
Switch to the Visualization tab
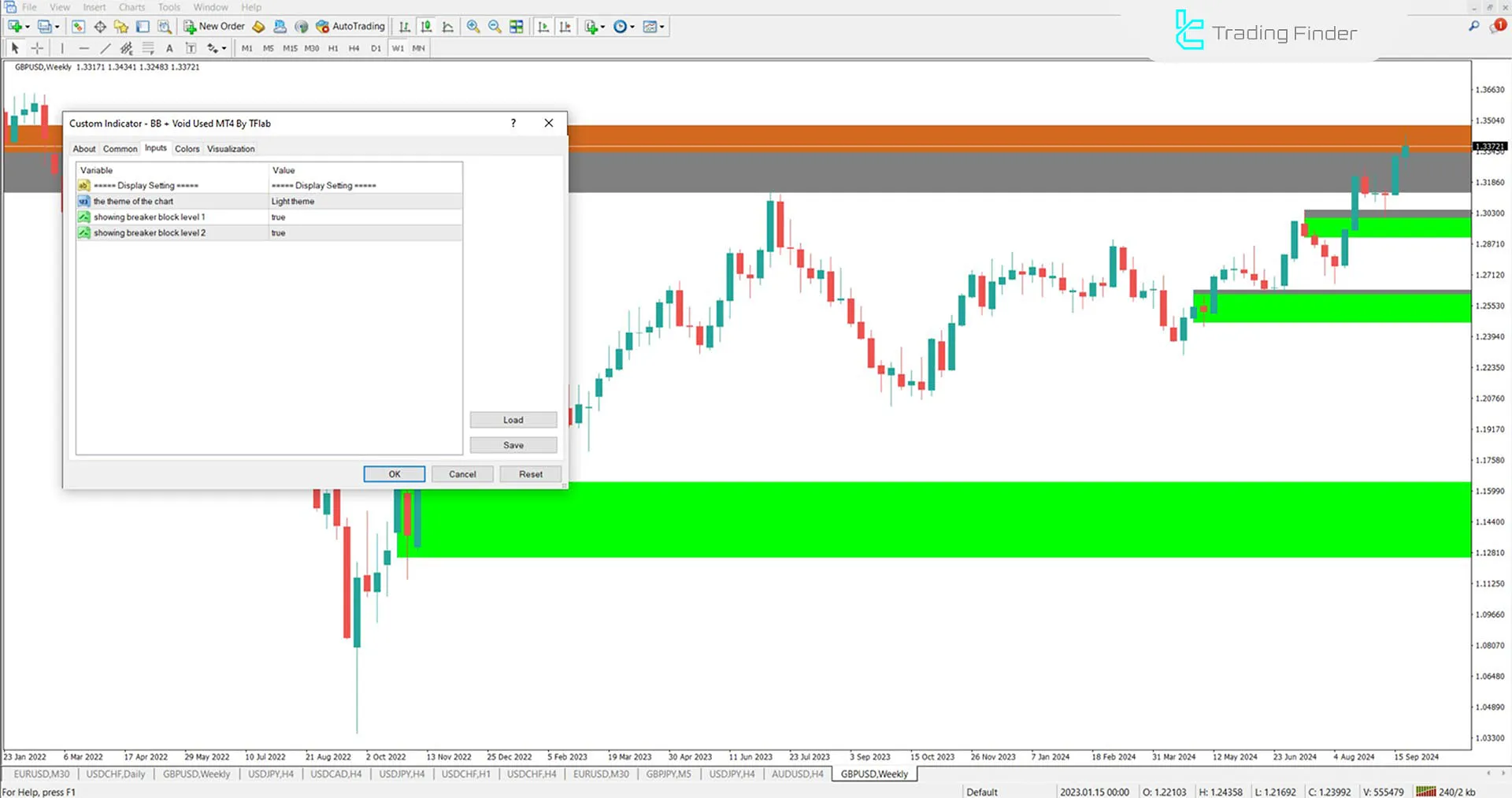(x=231, y=149)
